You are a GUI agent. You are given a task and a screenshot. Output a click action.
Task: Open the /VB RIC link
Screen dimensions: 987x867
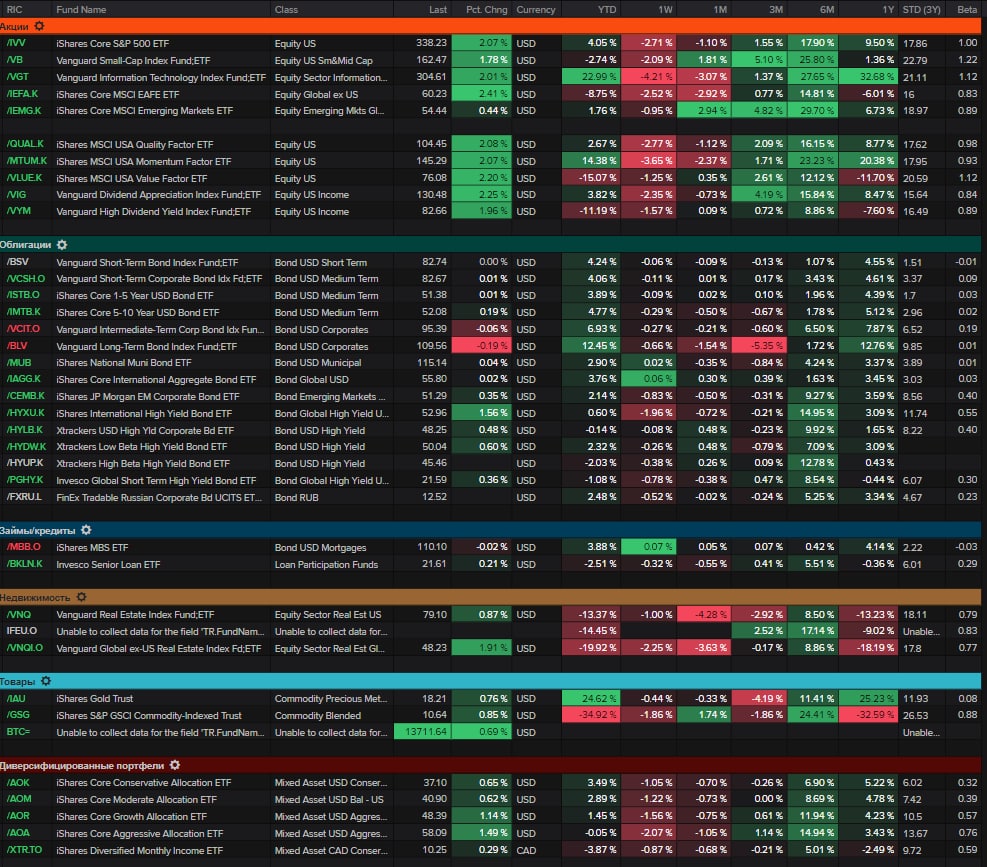coord(14,60)
